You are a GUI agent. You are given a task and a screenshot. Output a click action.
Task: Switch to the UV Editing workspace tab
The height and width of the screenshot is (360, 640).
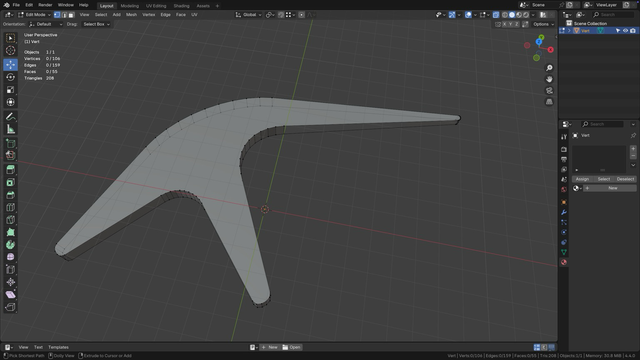click(156, 6)
